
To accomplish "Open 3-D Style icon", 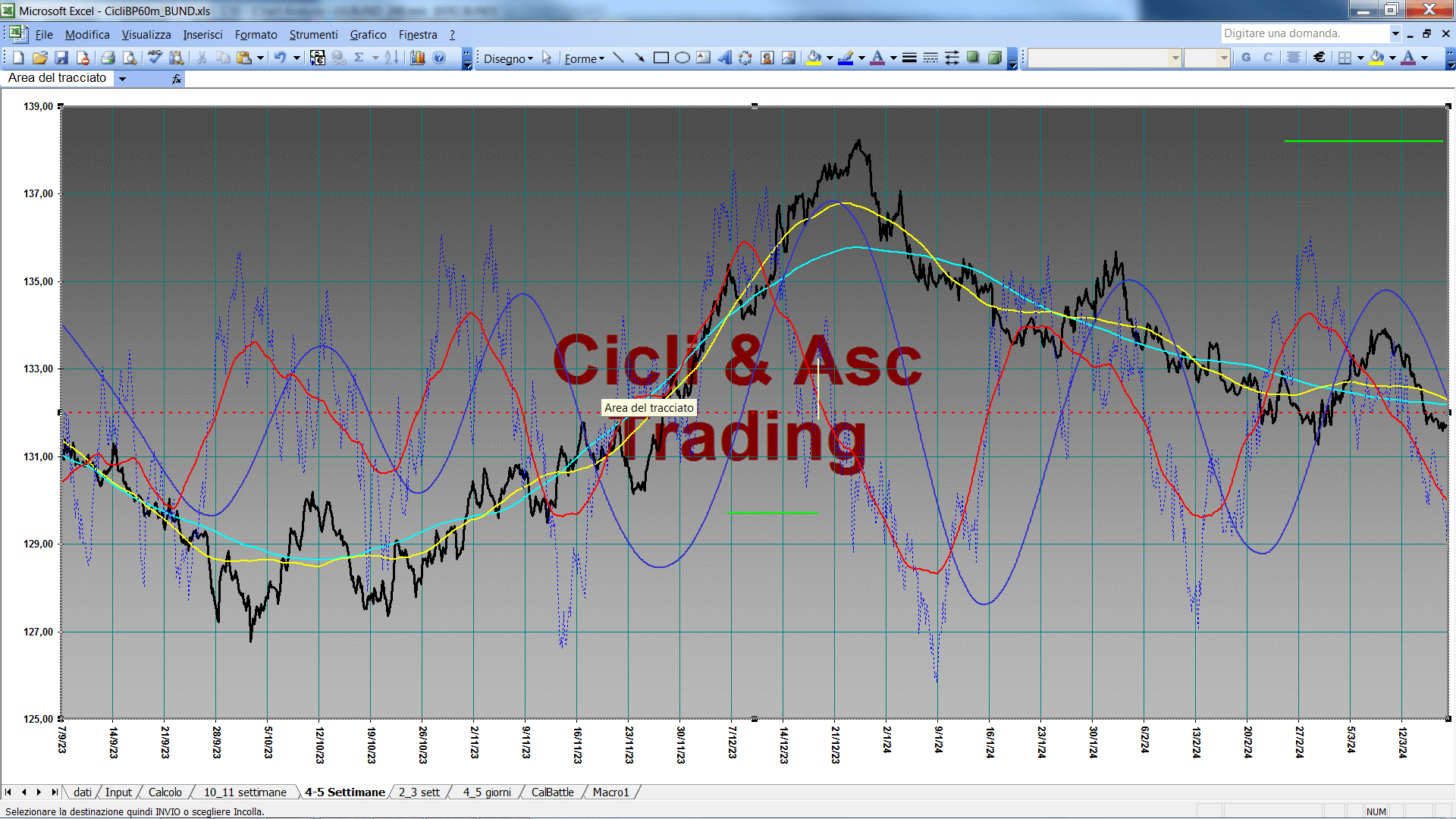I will click(994, 58).
